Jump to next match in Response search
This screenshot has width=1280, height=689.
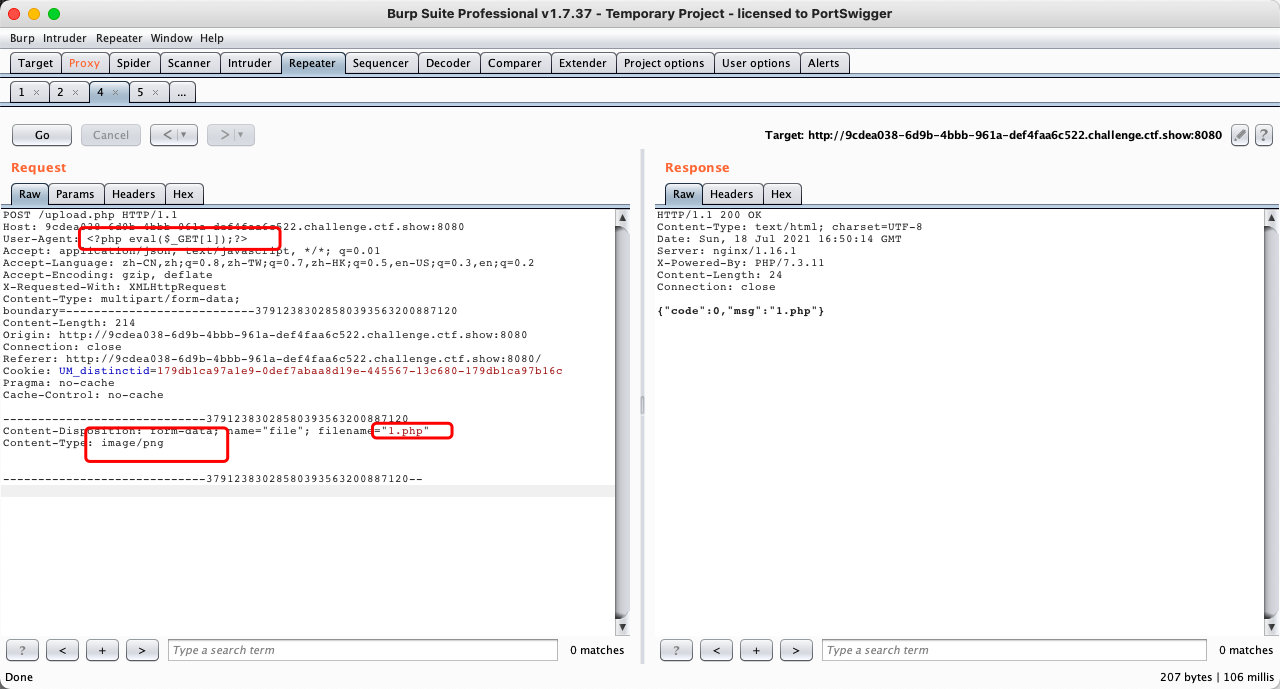tap(796, 650)
